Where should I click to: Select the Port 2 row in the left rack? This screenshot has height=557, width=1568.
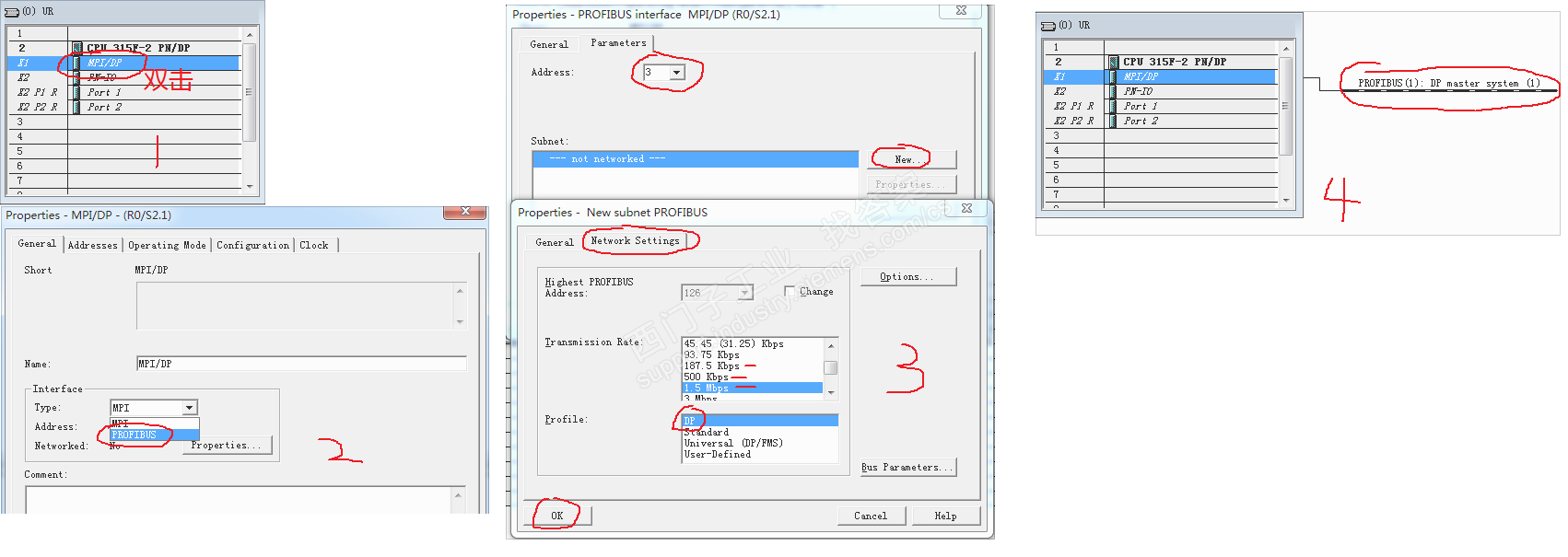coord(124,107)
